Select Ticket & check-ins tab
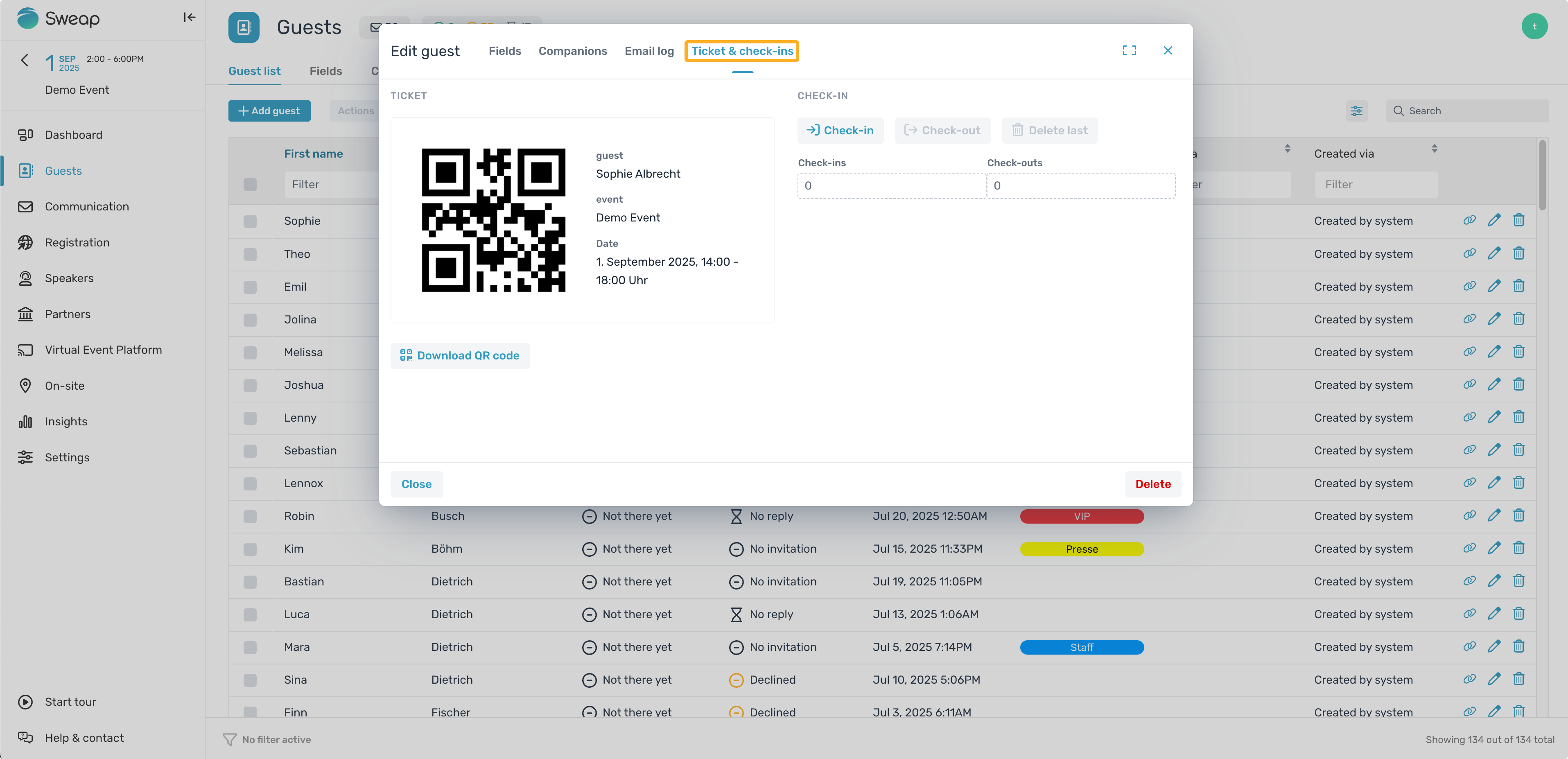Screen dimensions: 1568x759 click(742, 51)
